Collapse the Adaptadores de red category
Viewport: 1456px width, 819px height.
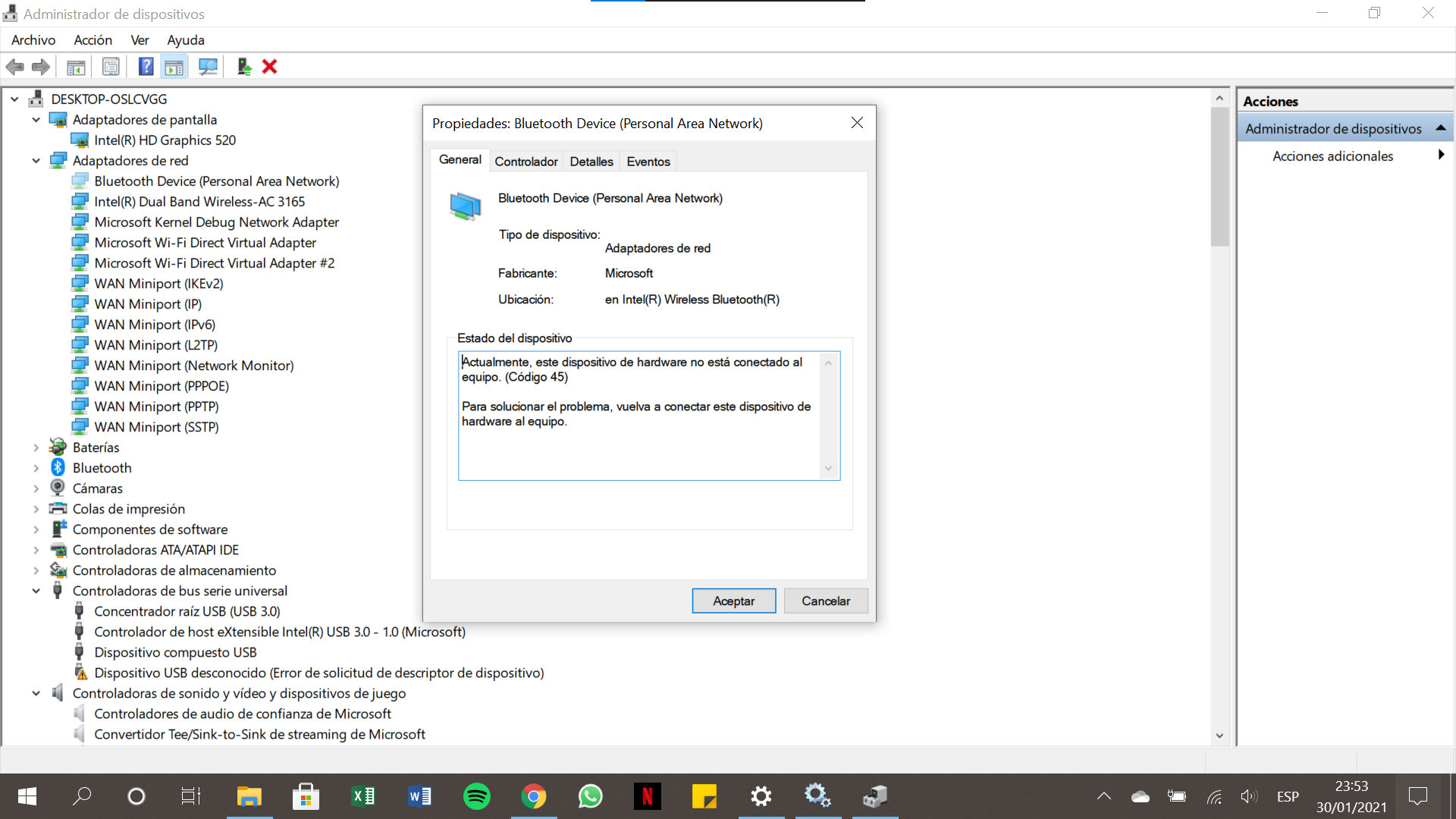[36, 161]
